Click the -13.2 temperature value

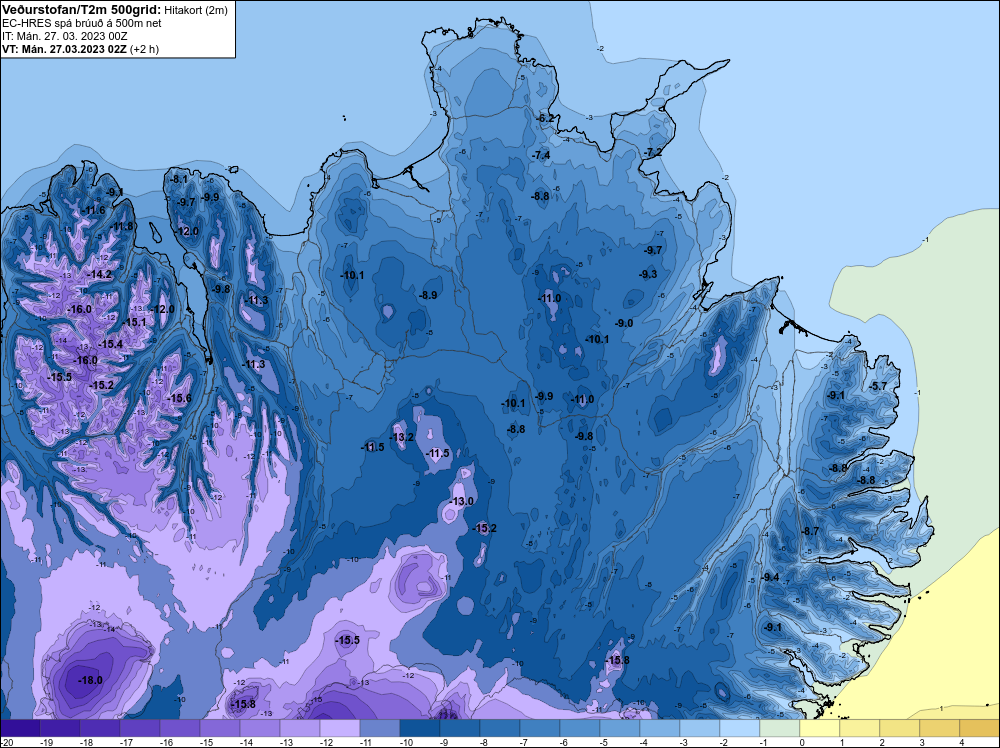[x=402, y=437]
